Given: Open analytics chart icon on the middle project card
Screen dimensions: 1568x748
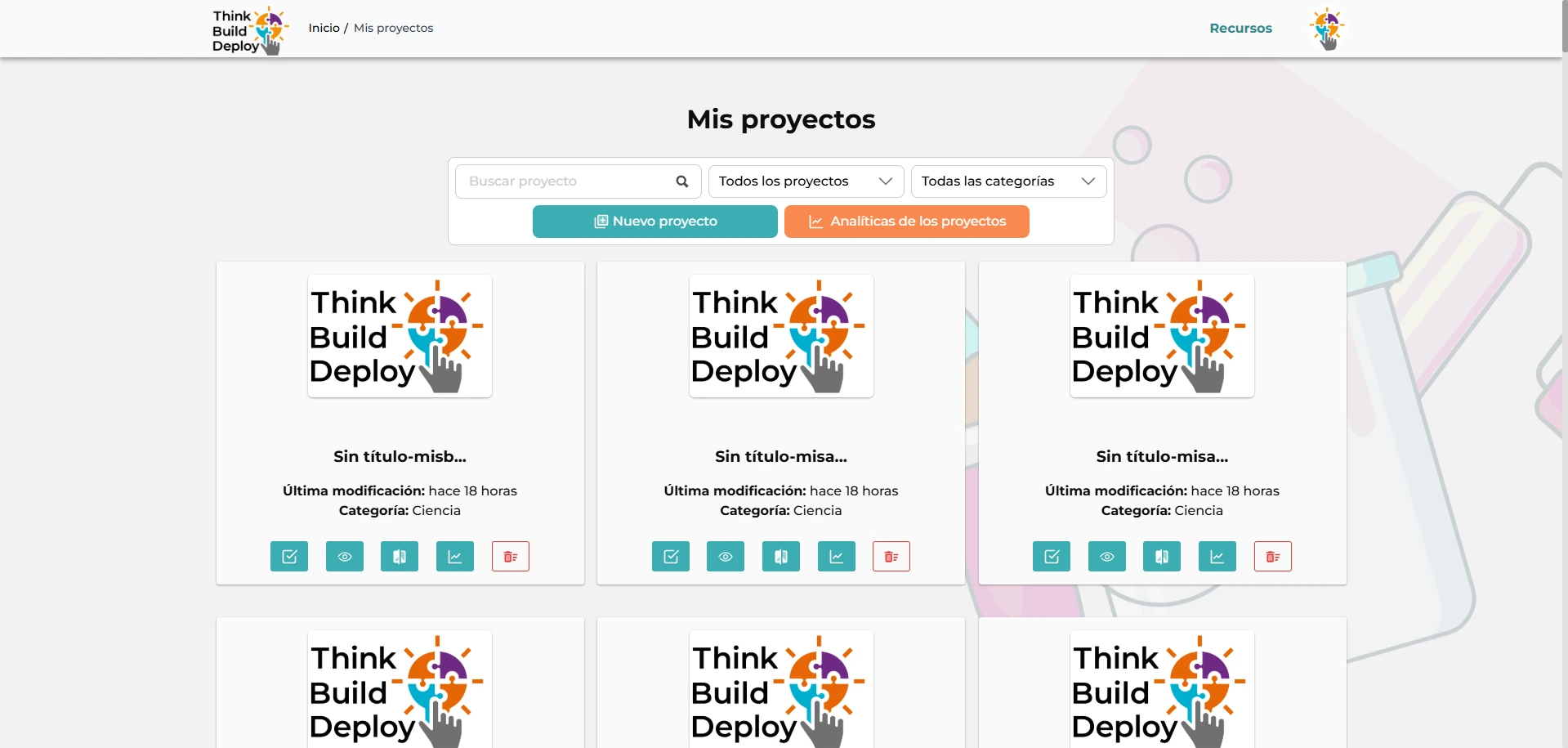Looking at the screenshot, I should point(836,556).
